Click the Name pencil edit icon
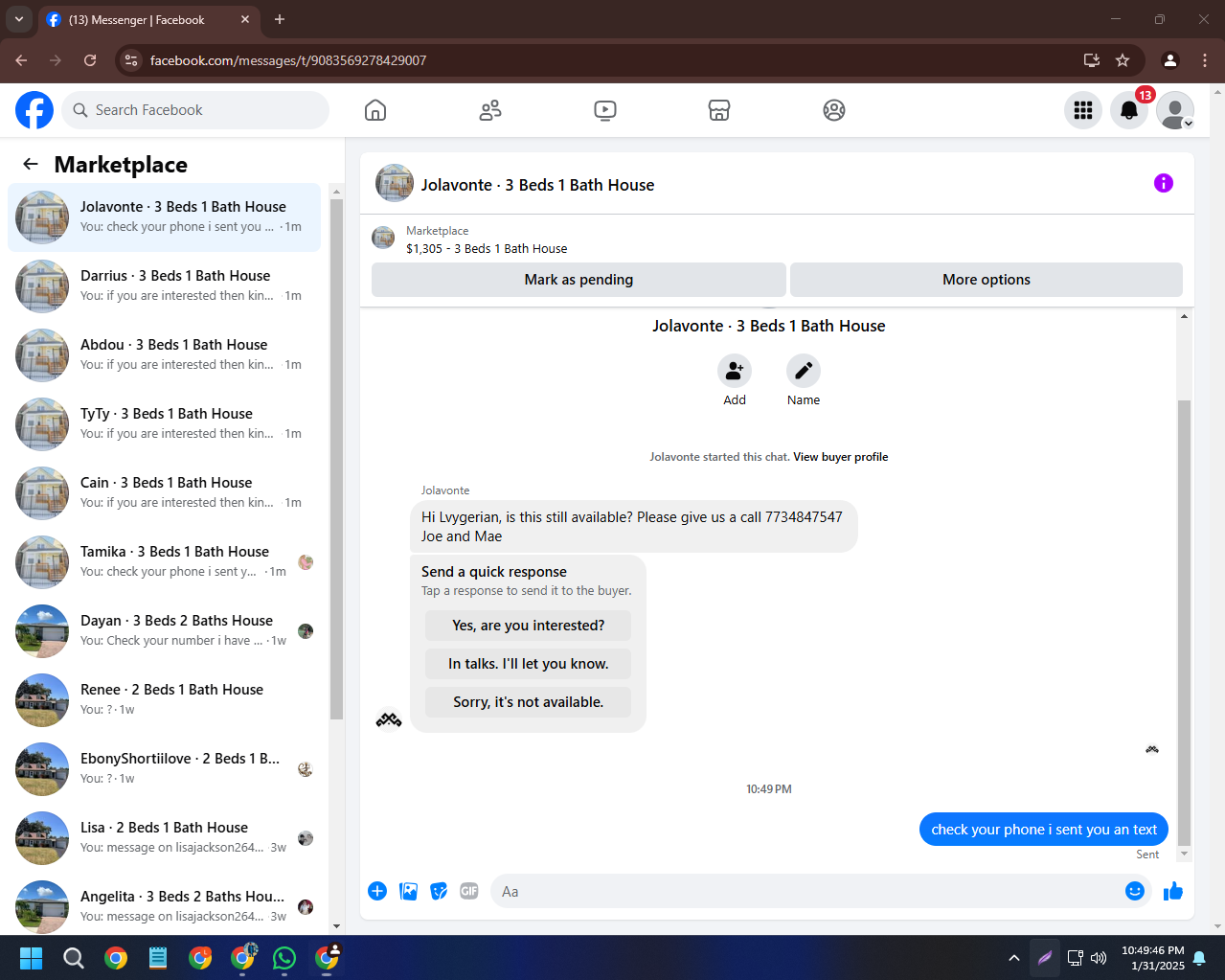Screen dimensions: 1225x980 coord(804,371)
